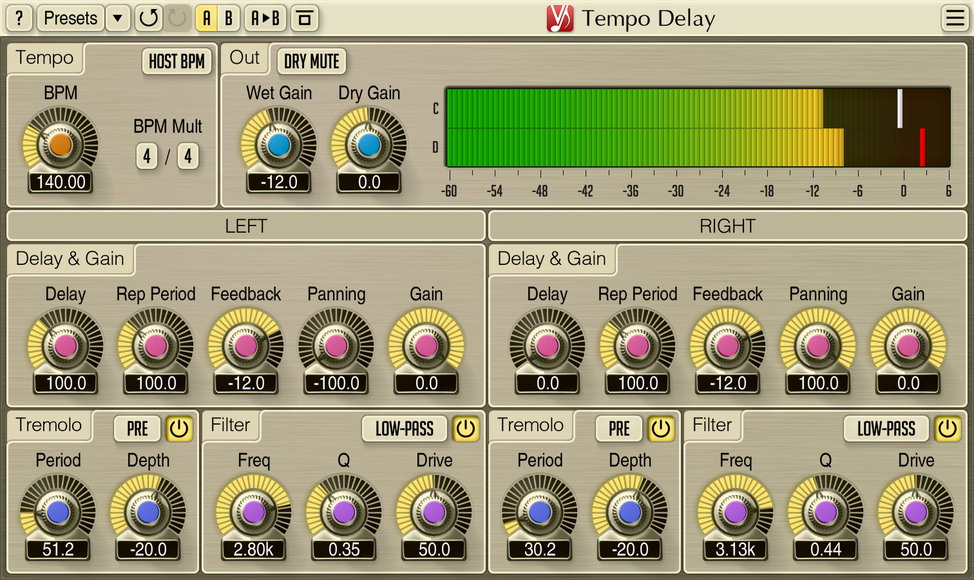
Task: Click the Left Tremolo Depth knob
Action: coord(148,512)
